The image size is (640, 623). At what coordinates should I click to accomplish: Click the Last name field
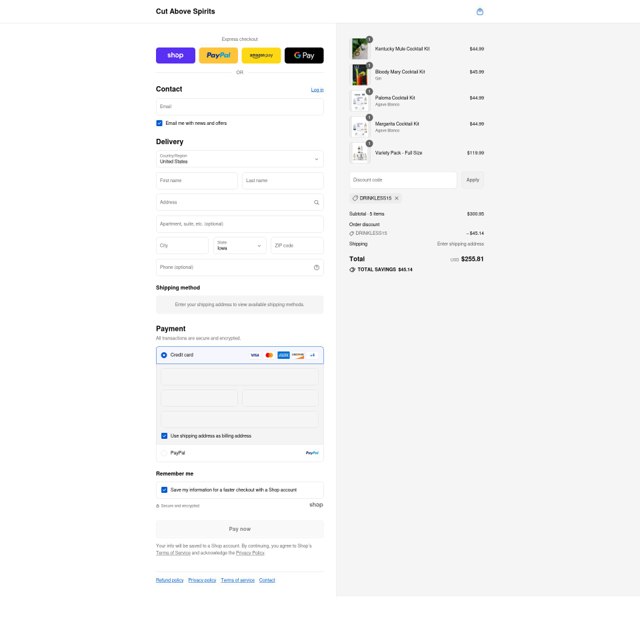(x=283, y=180)
